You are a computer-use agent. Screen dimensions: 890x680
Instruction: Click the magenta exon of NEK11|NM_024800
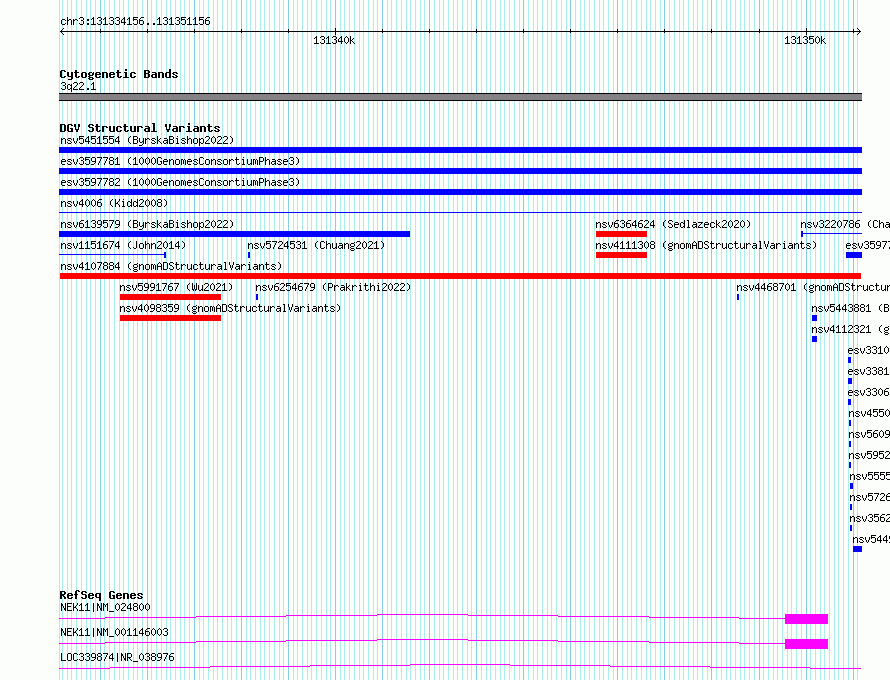(807, 619)
